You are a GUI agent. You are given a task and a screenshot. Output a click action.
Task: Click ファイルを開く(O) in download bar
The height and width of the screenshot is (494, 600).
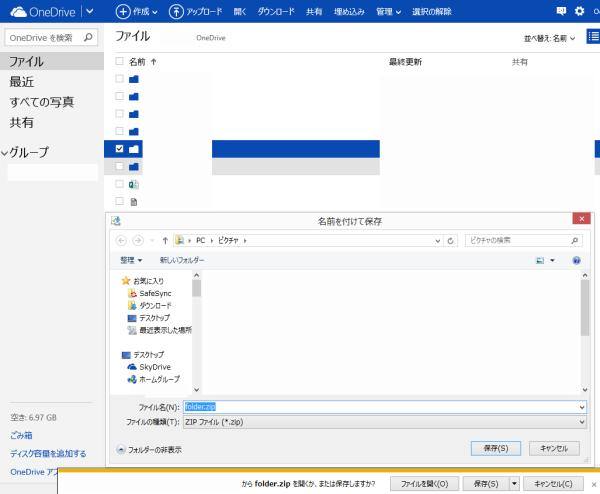tap(425, 483)
